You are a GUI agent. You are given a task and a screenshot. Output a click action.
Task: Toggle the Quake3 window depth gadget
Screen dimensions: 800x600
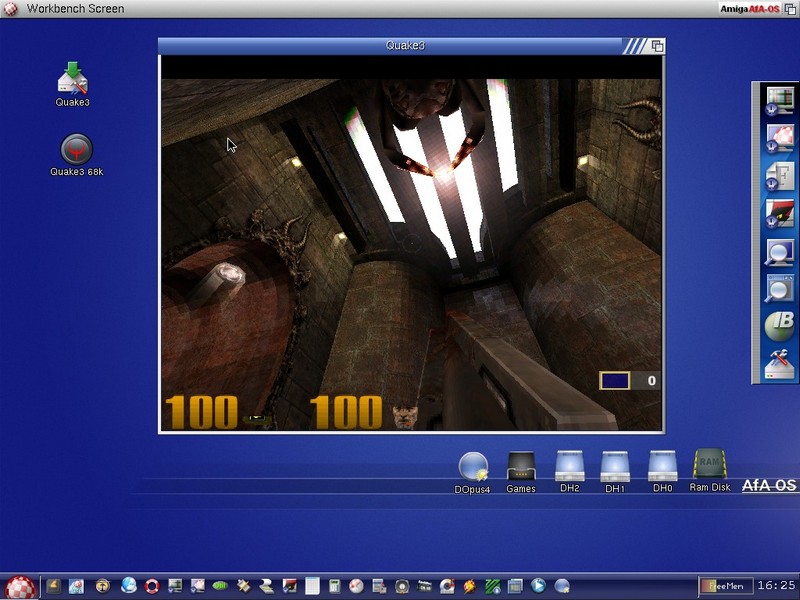pyautogui.click(x=657, y=46)
